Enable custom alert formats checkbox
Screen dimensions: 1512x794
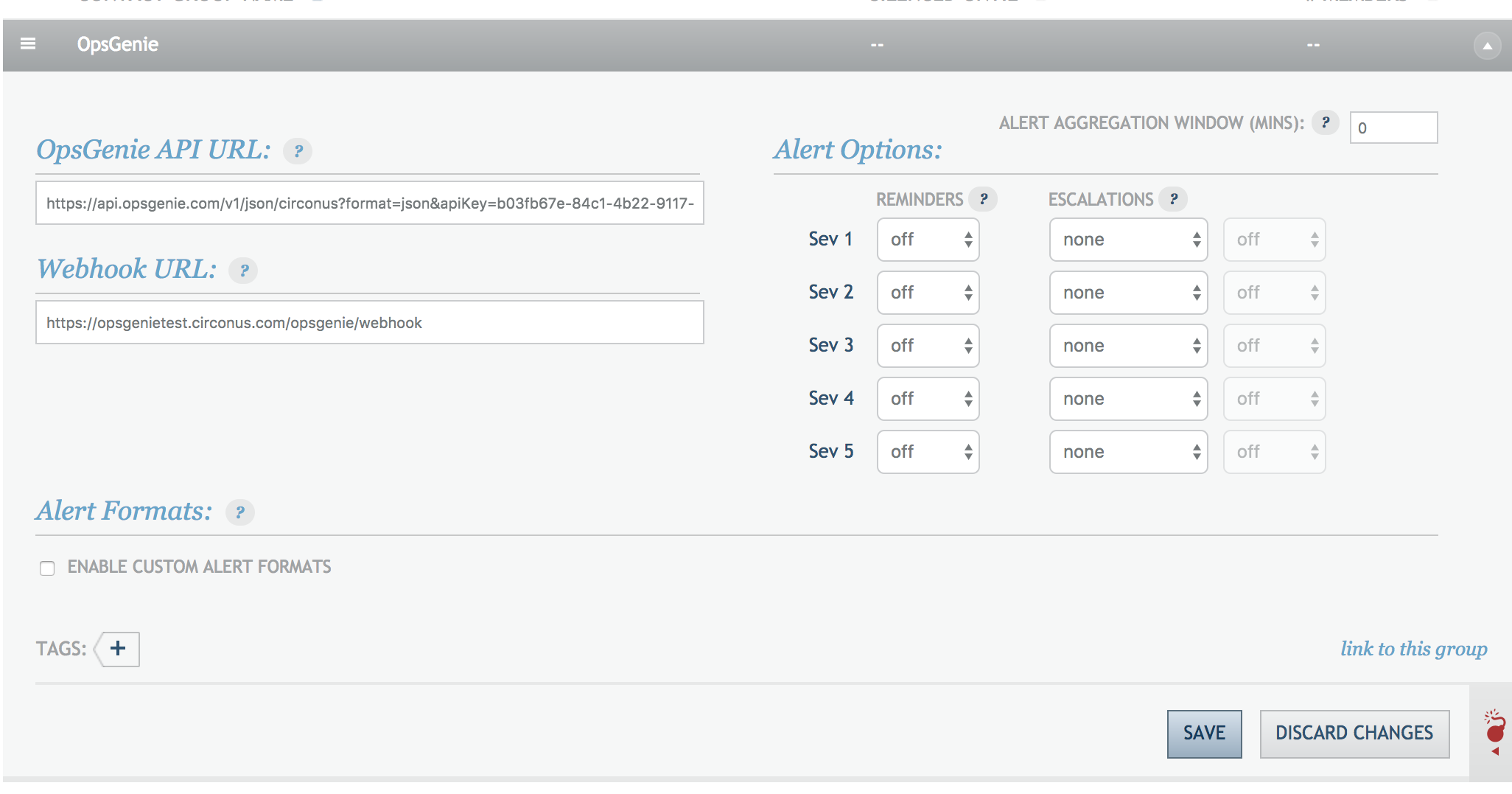click(x=47, y=568)
